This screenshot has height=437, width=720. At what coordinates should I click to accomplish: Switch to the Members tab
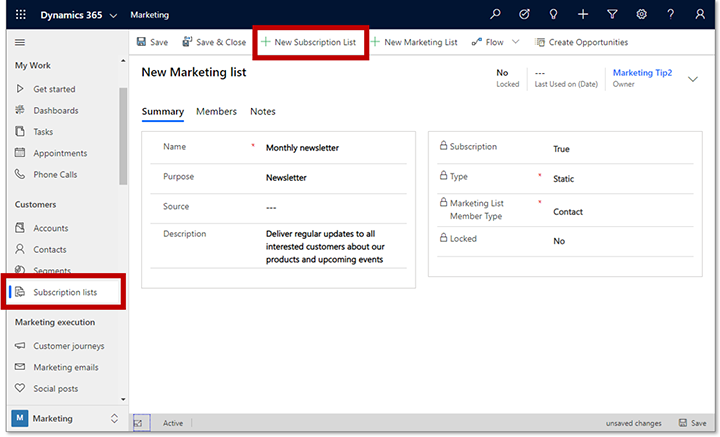216,111
